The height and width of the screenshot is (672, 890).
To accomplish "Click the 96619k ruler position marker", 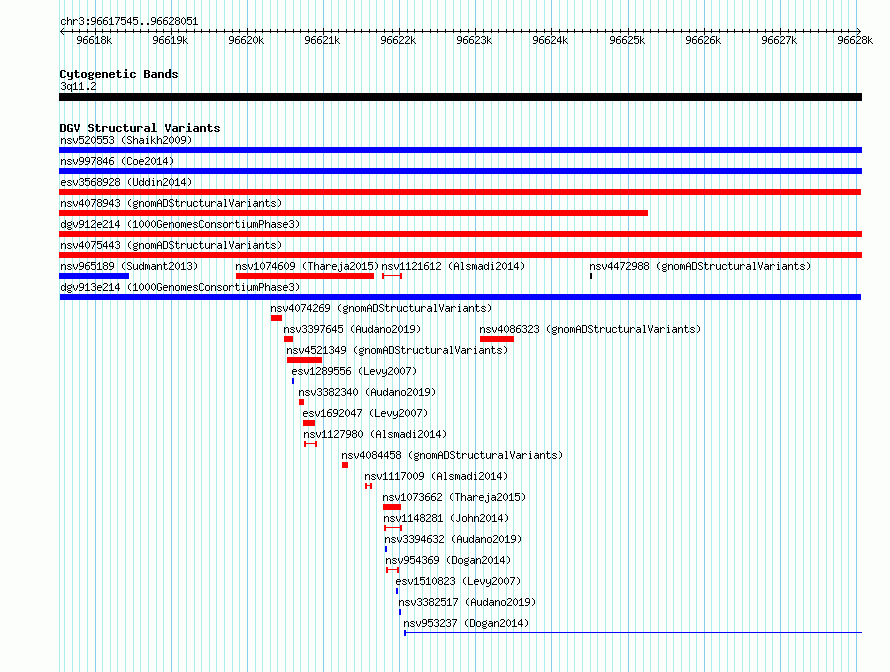I will coord(170,40).
